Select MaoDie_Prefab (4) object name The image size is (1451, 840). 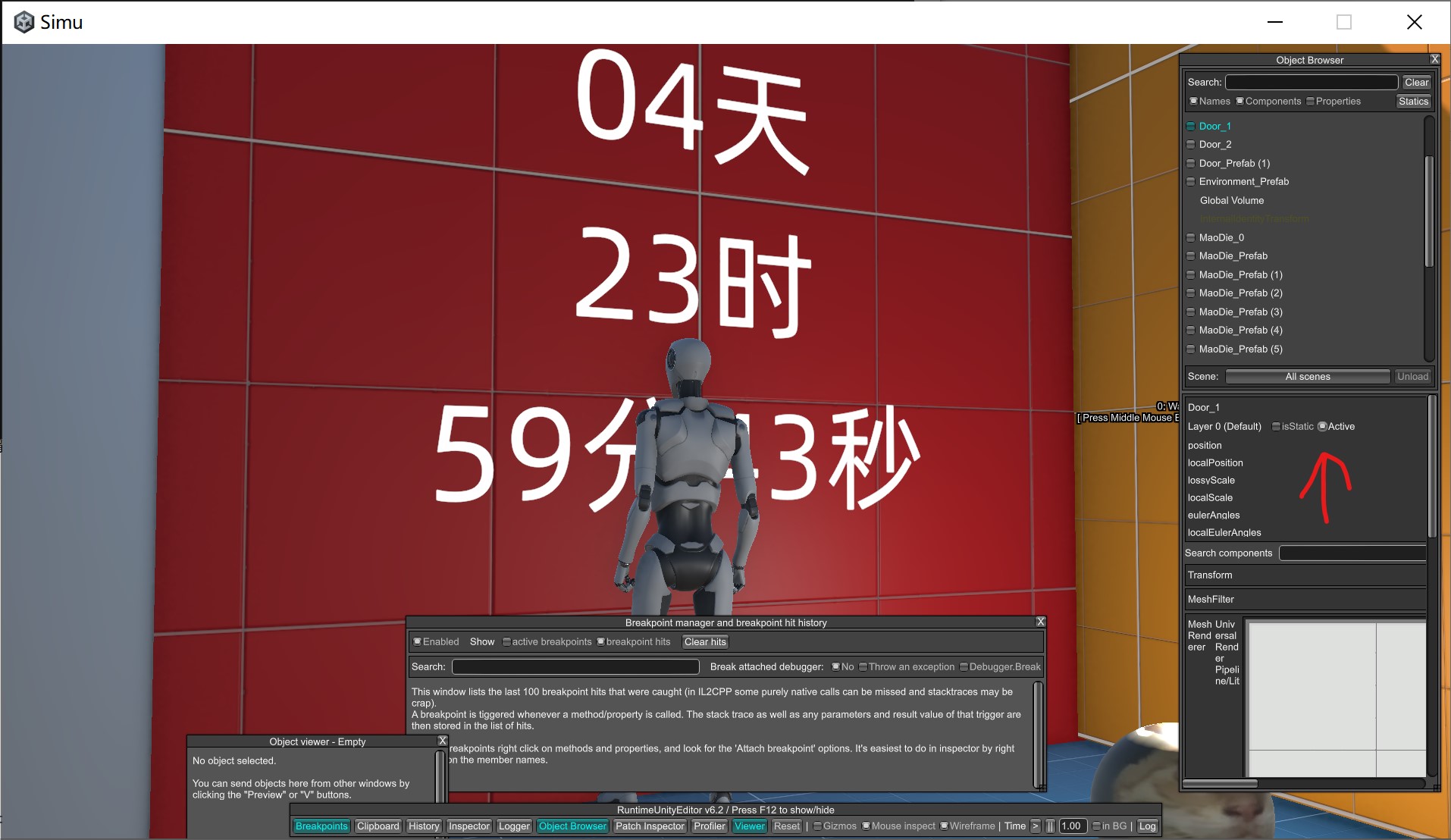[1241, 330]
